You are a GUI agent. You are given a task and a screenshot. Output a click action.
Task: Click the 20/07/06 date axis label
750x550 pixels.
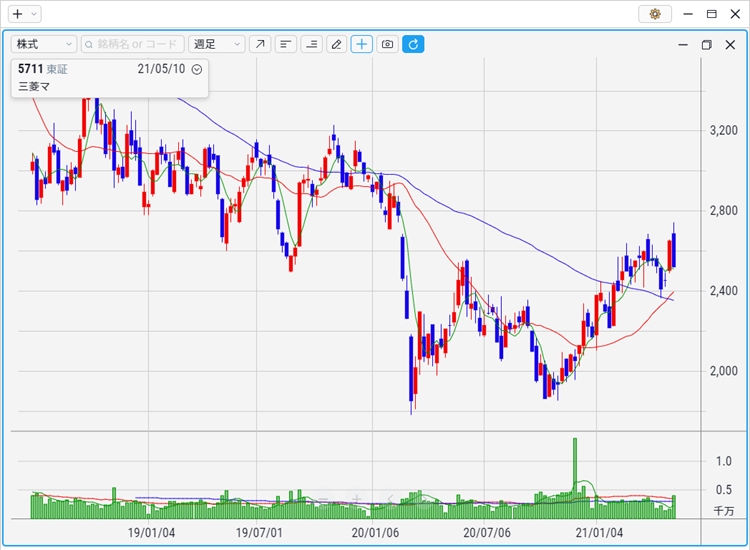click(x=487, y=533)
